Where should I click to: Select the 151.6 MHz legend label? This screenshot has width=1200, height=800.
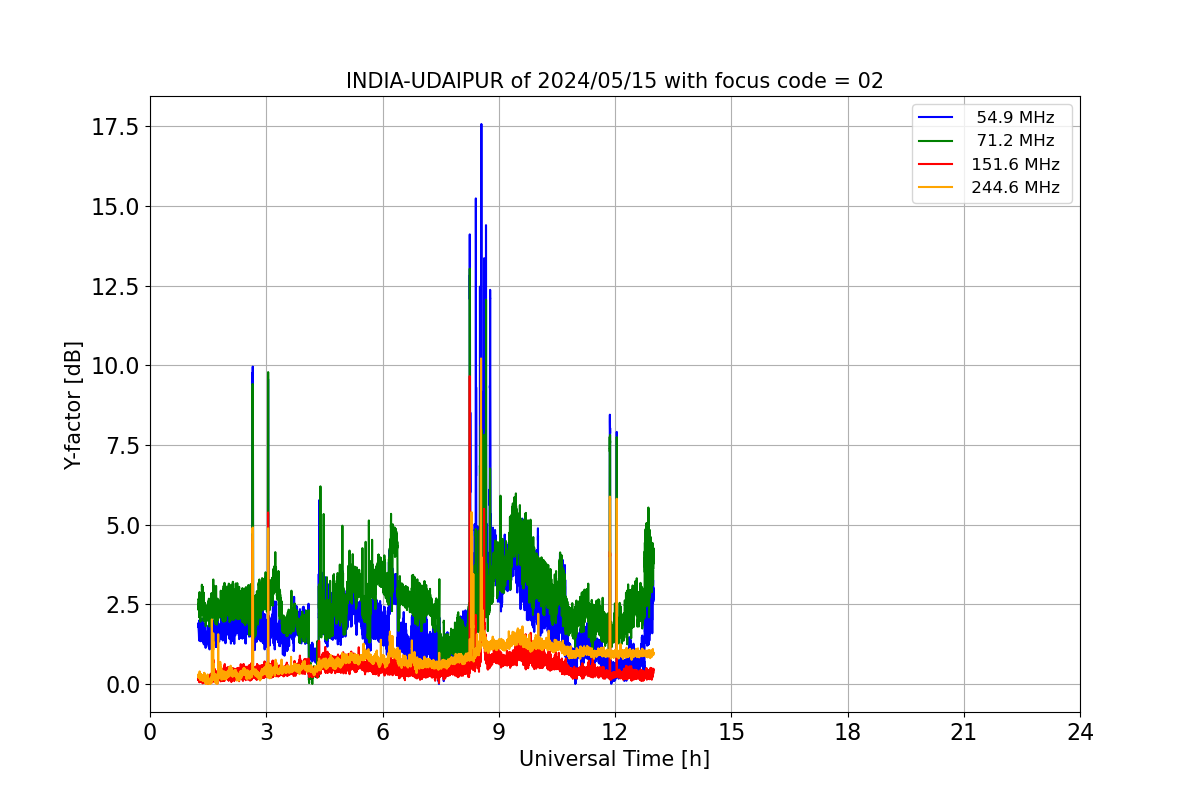tap(1015, 164)
